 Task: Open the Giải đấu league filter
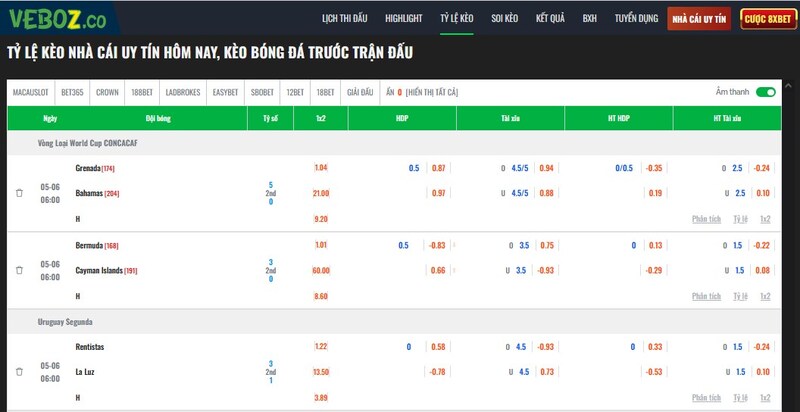(360, 92)
